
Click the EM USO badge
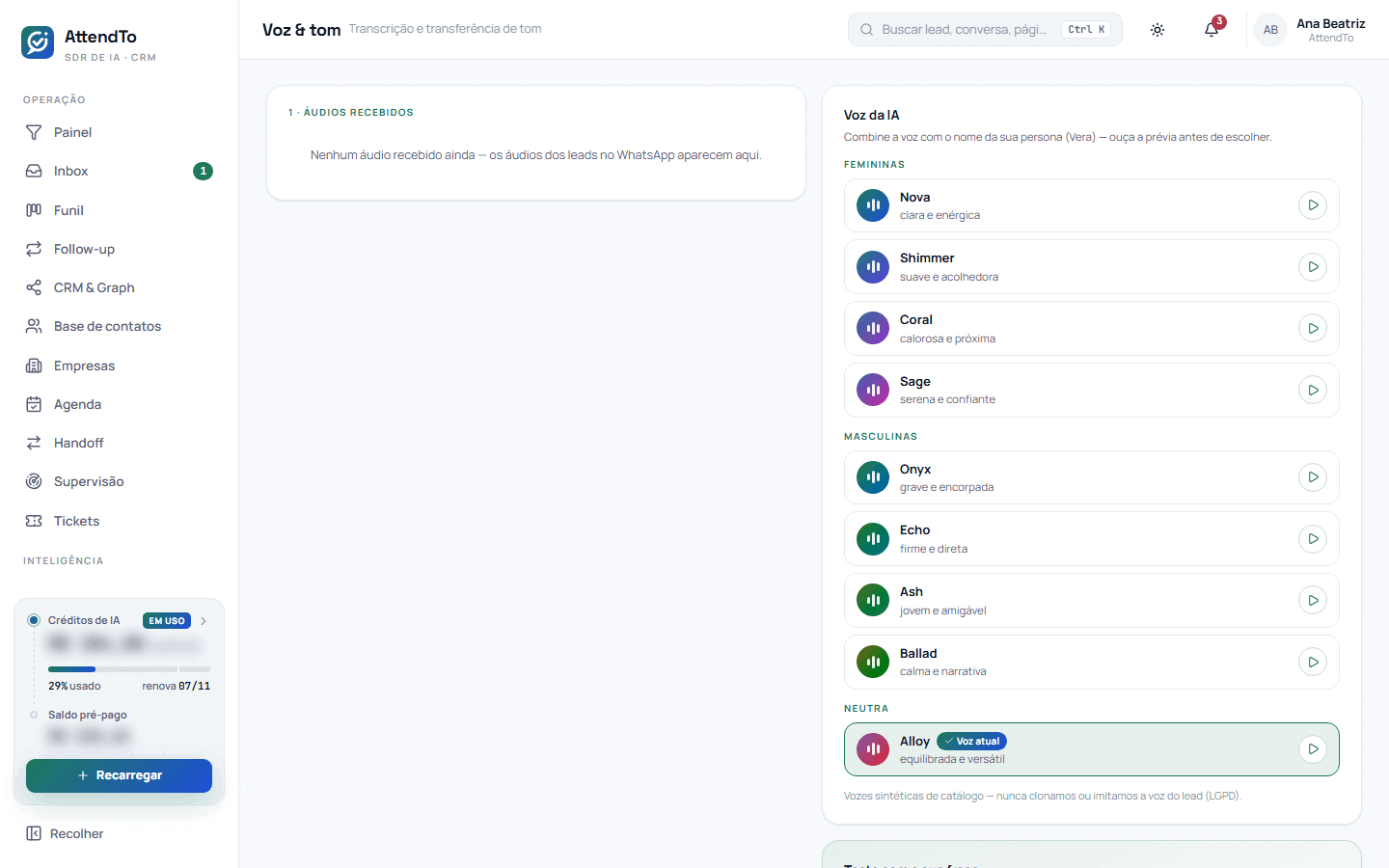click(x=167, y=621)
